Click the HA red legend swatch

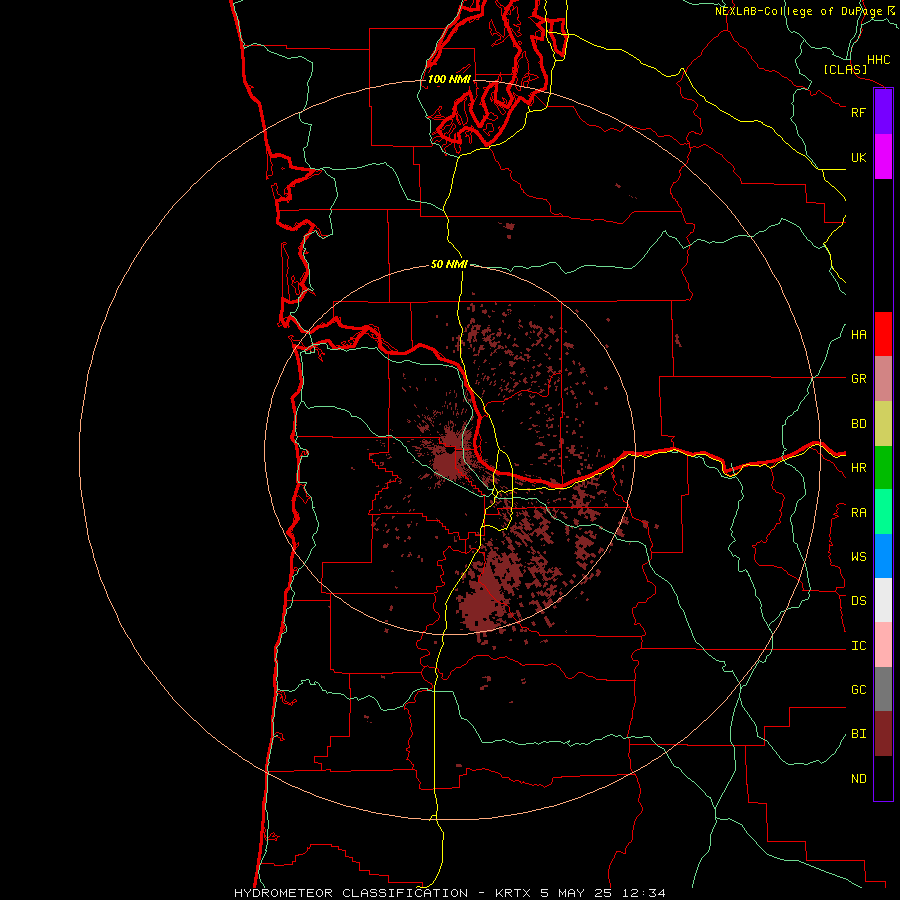(x=883, y=334)
